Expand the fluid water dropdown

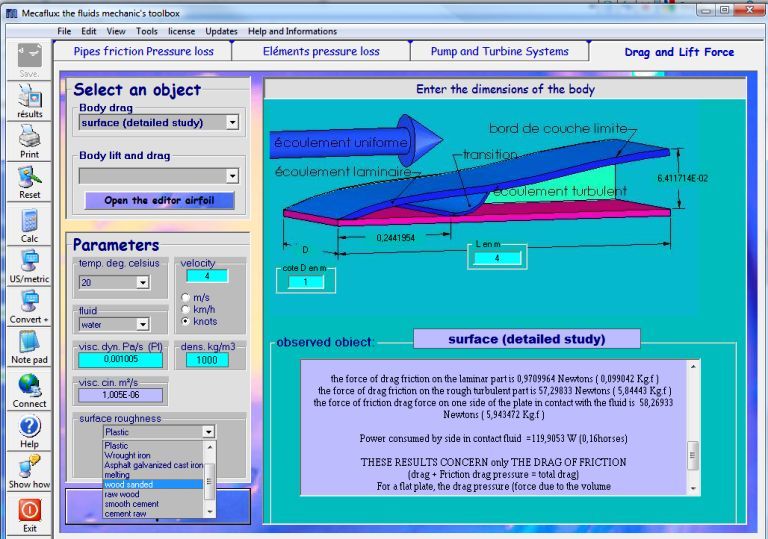point(143,324)
